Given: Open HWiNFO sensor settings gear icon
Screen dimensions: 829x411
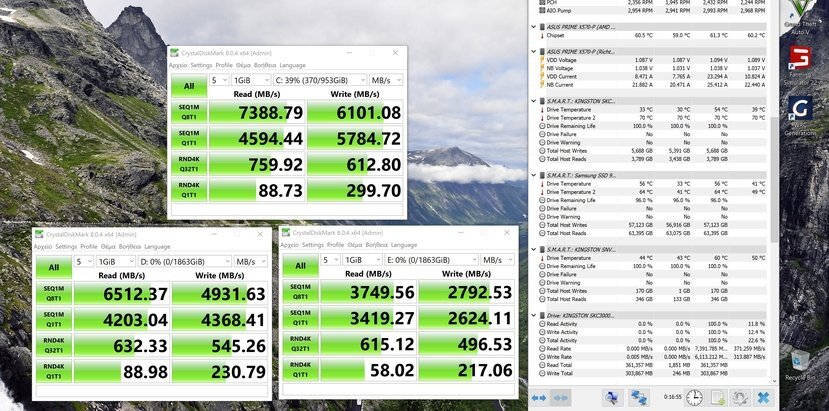Looking at the screenshot, I should pos(740,397).
